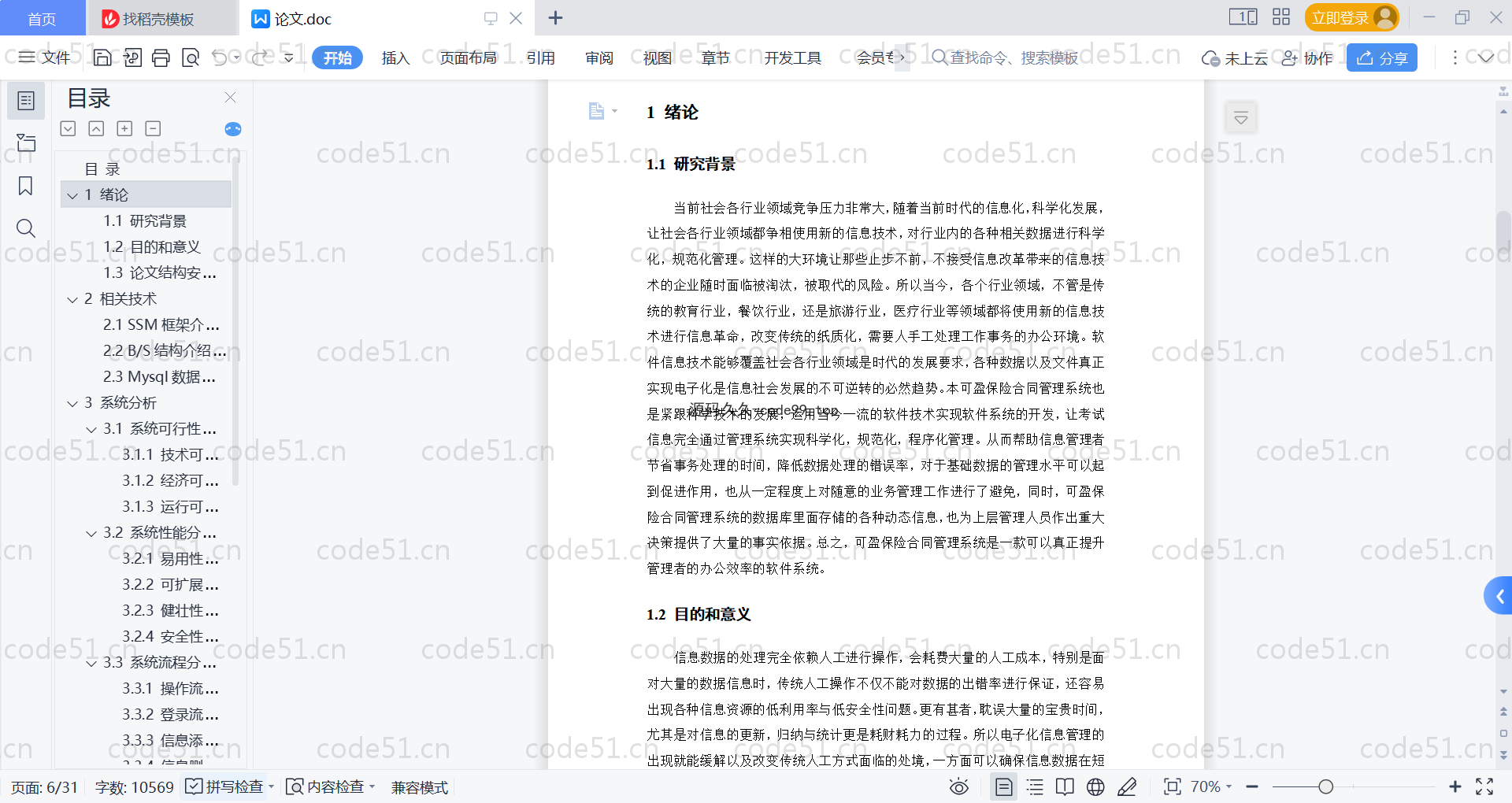Switch to outline view icon
The width and height of the screenshot is (1512, 803).
[1036, 786]
